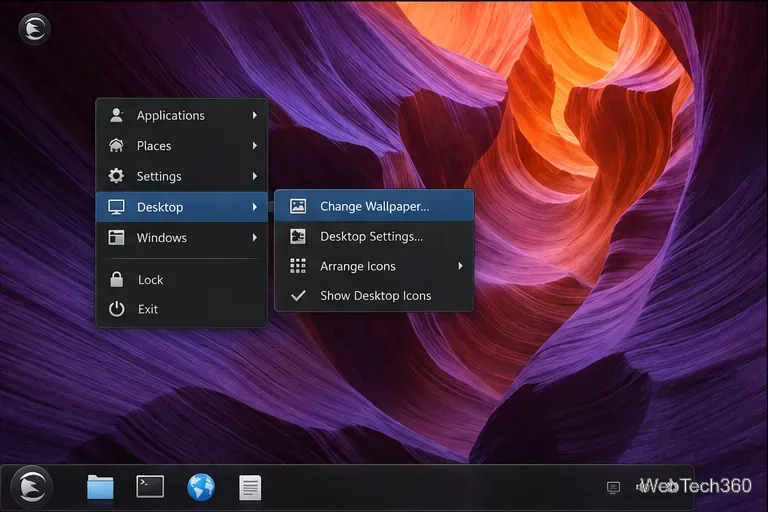Select Change Wallpaper... in the submenu

(374, 206)
